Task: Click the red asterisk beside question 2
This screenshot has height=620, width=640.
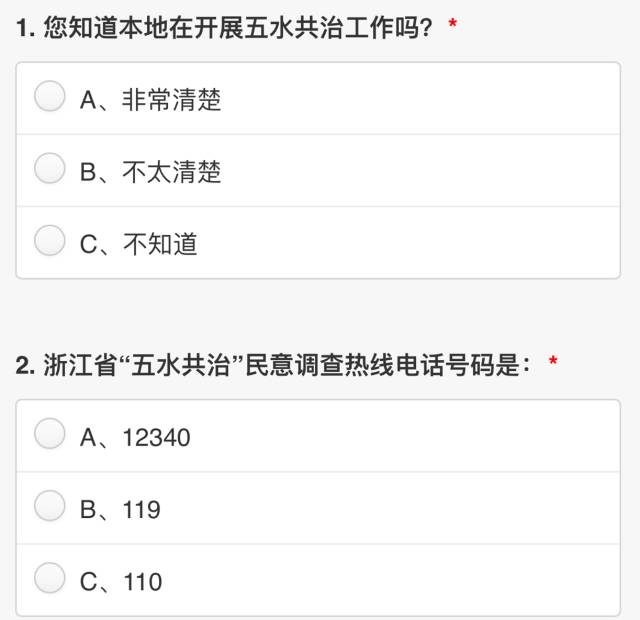Action: click(553, 360)
